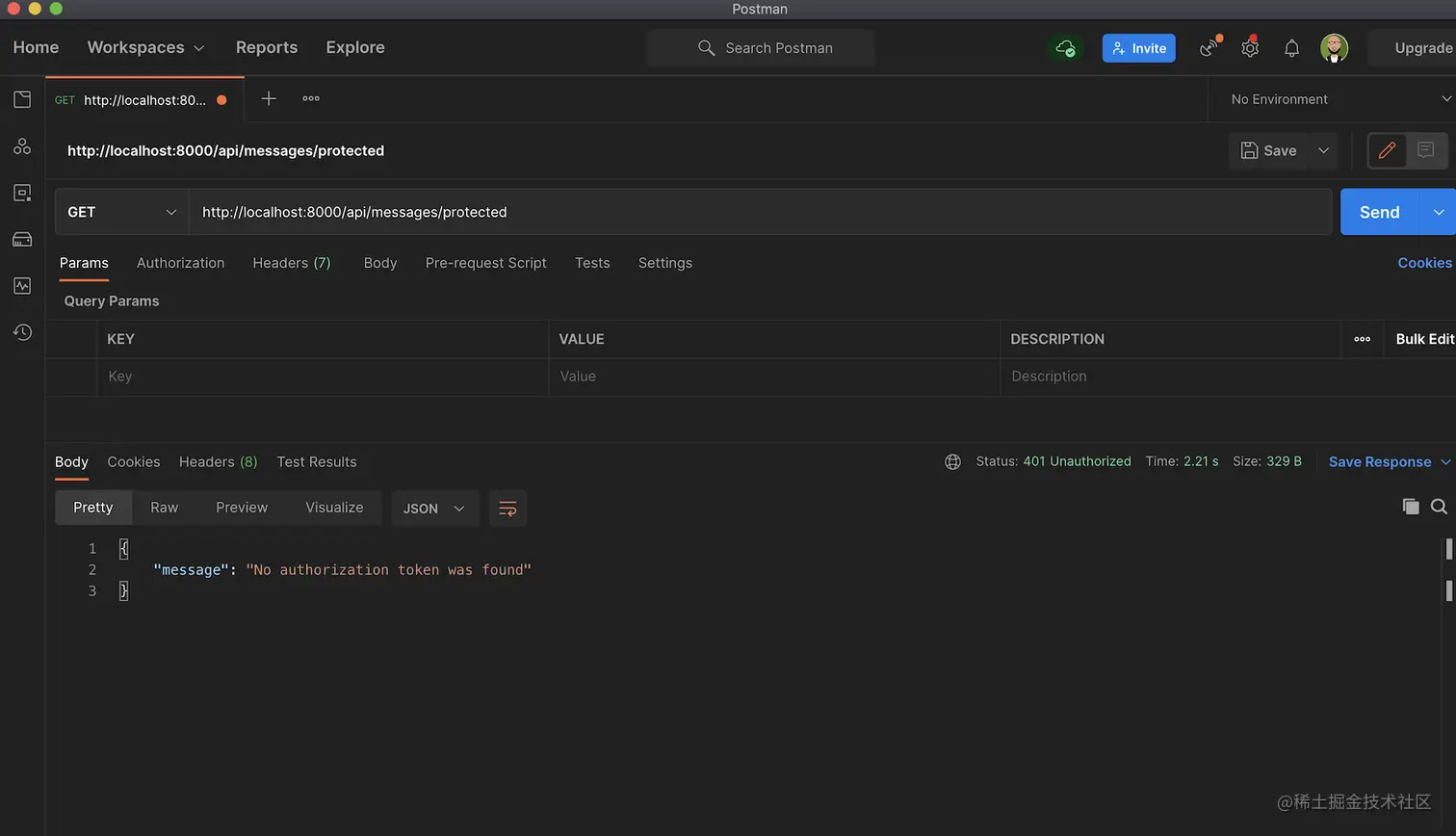The width and height of the screenshot is (1456, 836).
Task: Open the Cookies link
Action: 1424,263
